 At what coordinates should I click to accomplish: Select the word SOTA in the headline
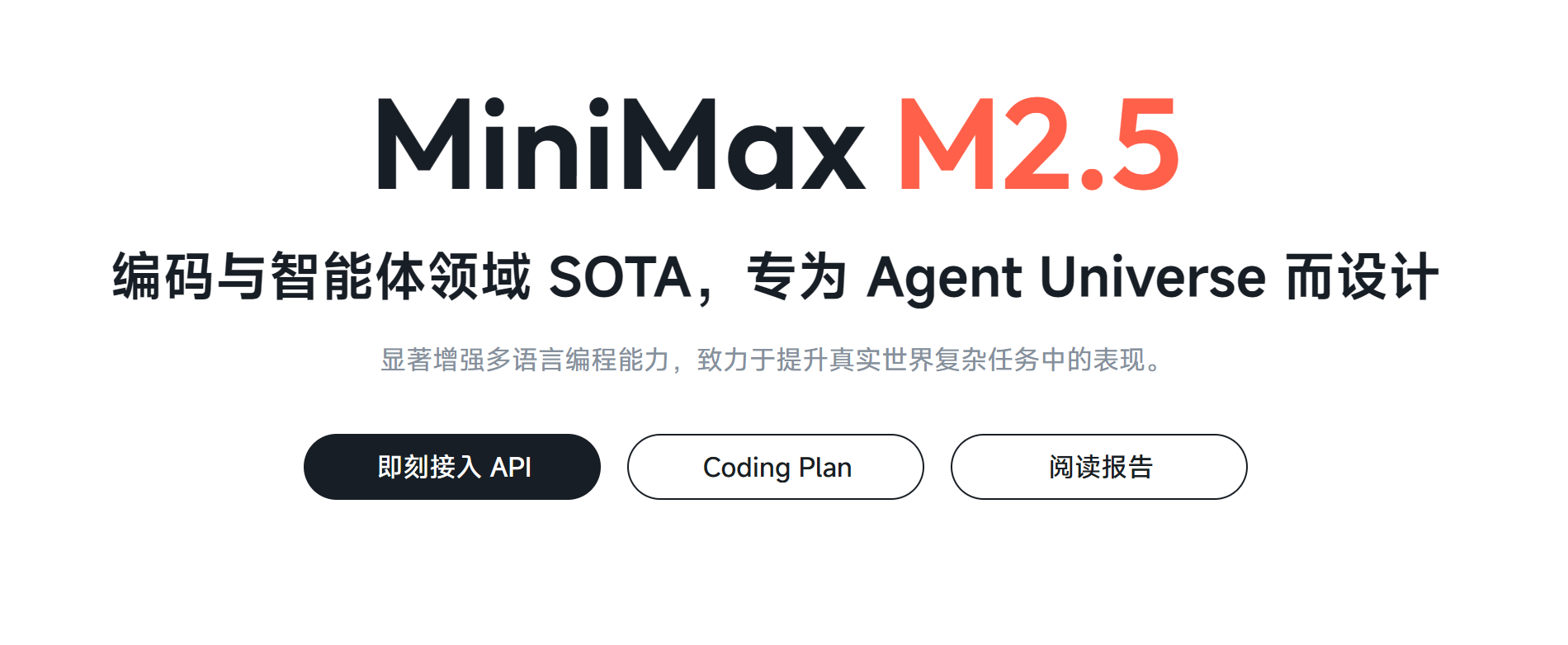(620, 277)
